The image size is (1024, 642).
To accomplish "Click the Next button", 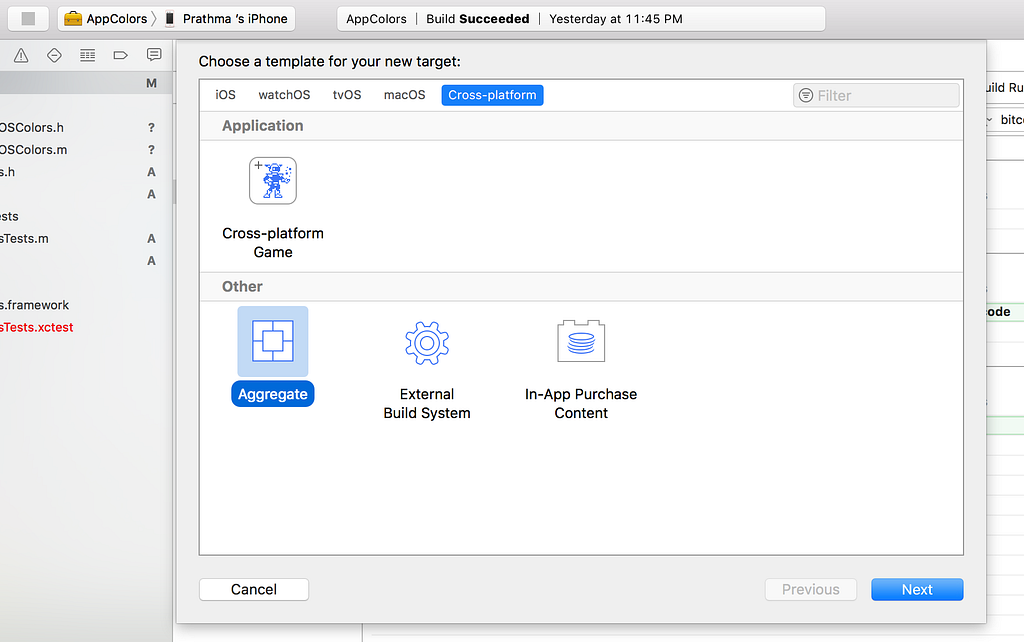I will [x=917, y=589].
